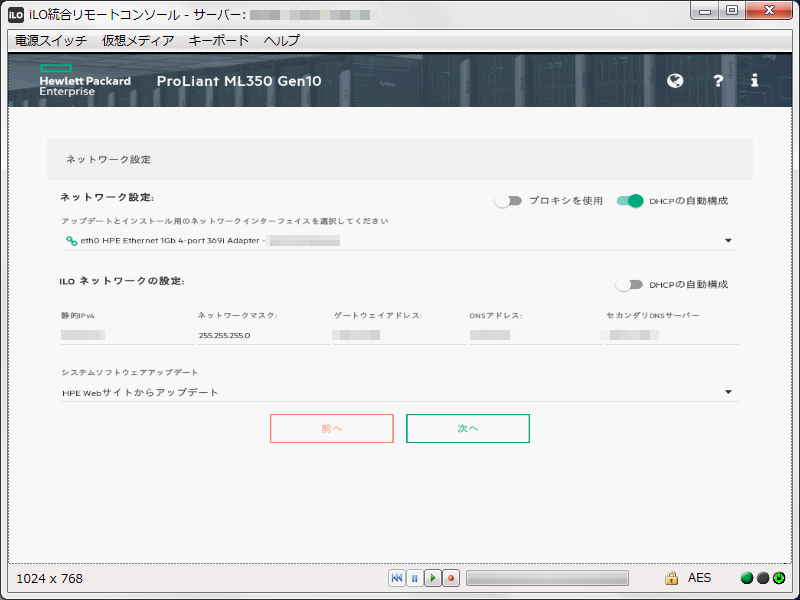
Task: Open the info icon in the header
Action: (754, 81)
